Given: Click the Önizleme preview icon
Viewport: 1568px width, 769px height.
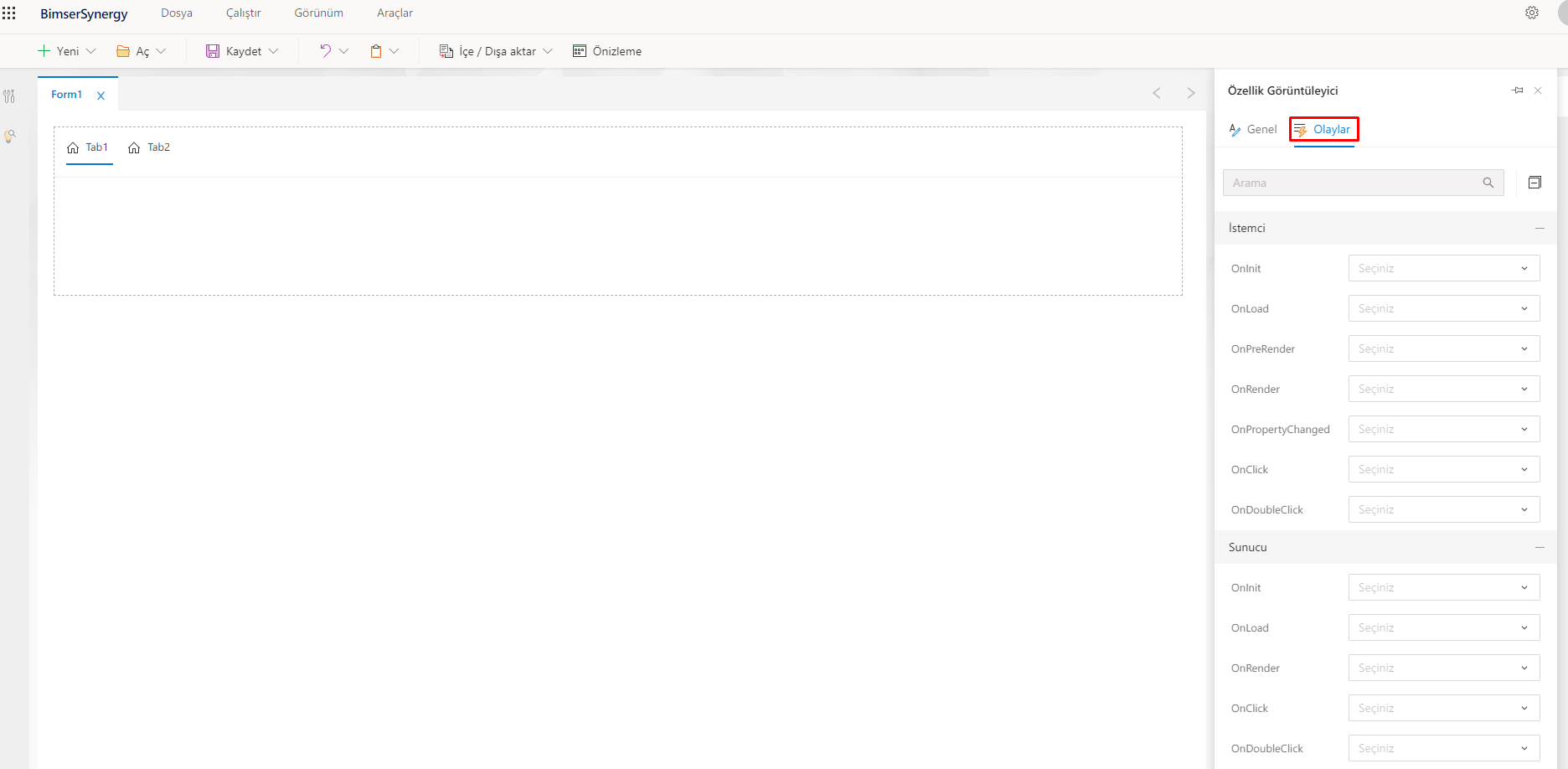Looking at the screenshot, I should [x=580, y=51].
